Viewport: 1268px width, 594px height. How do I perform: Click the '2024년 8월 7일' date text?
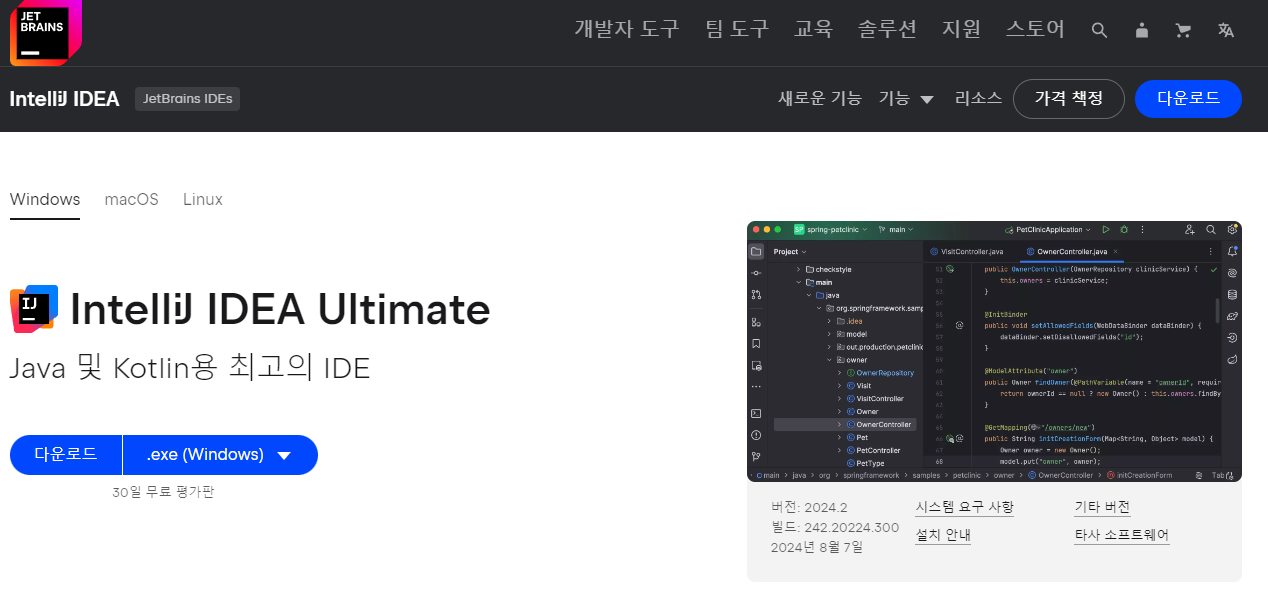point(817,547)
